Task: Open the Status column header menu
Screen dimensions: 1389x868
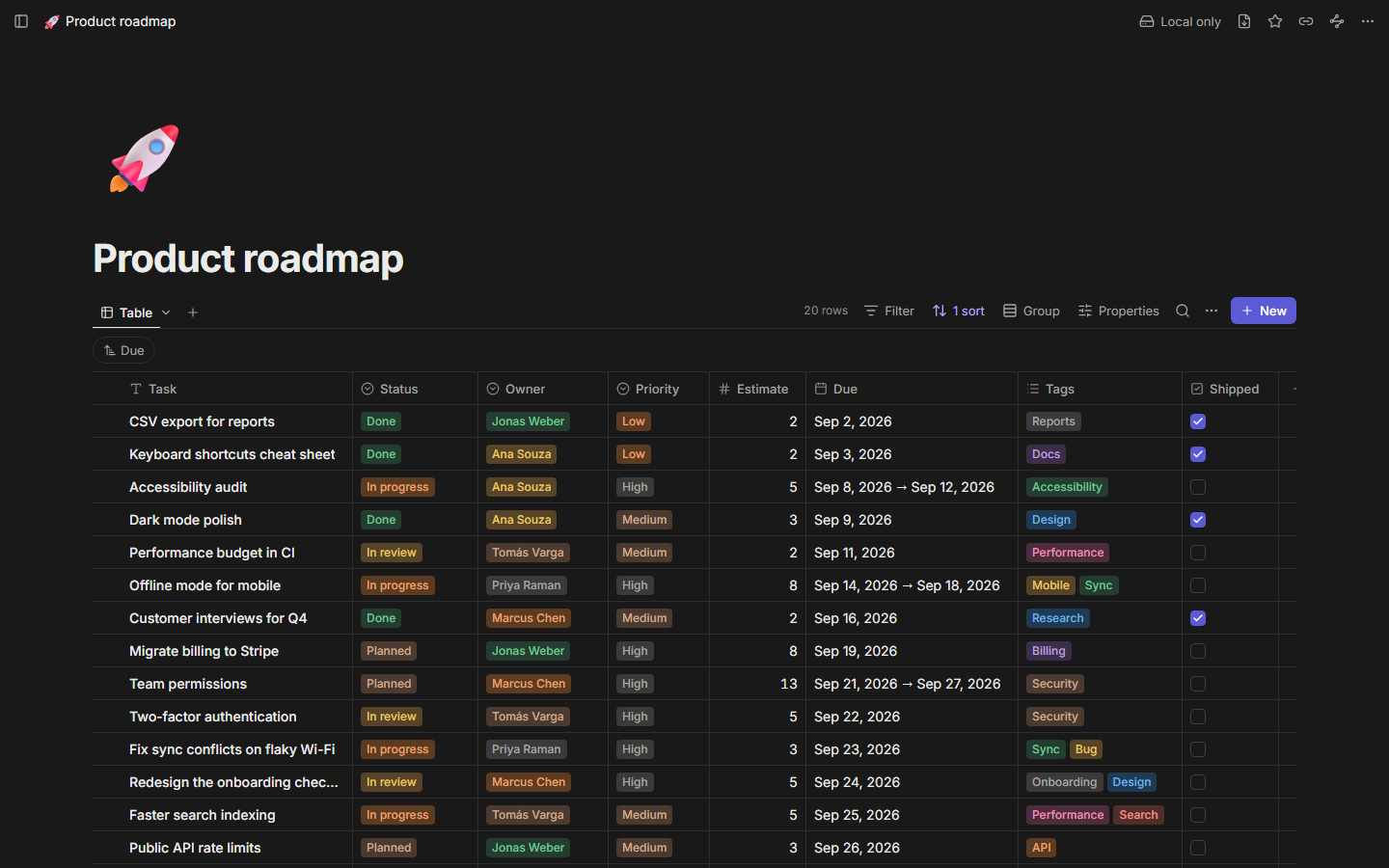Action: (x=415, y=389)
